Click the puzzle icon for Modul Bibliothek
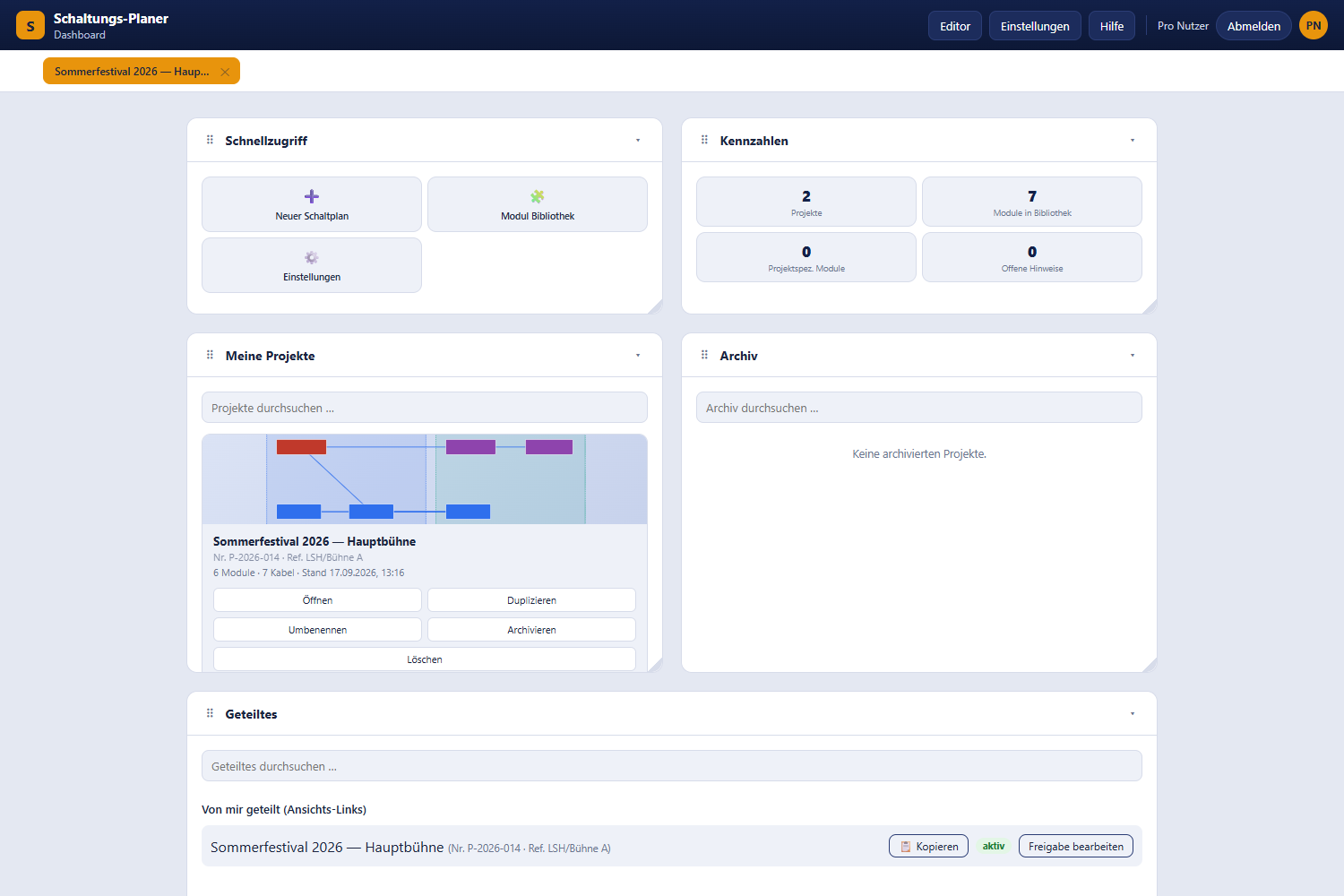Image resolution: width=1344 pixels, height=896 pixels. tap(538, 196)
